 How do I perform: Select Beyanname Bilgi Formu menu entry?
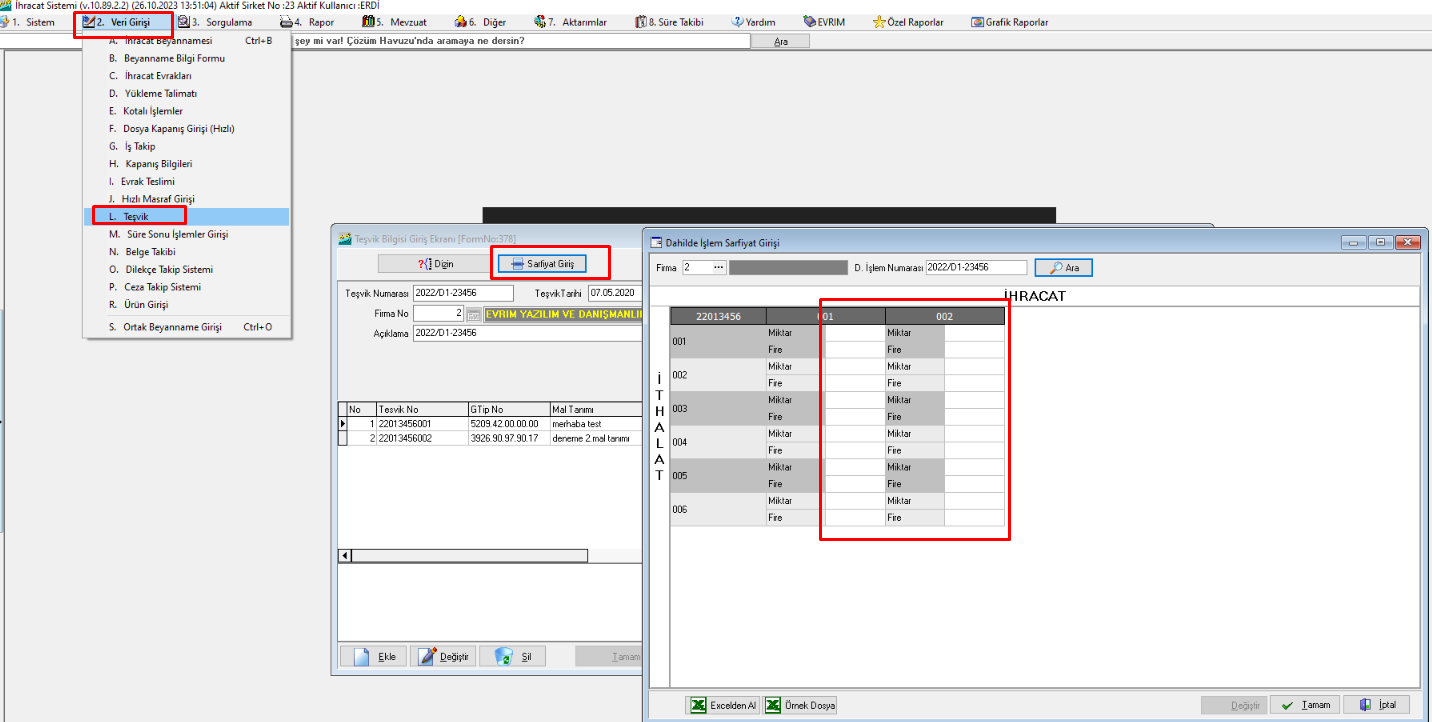[x=187, y=58]
